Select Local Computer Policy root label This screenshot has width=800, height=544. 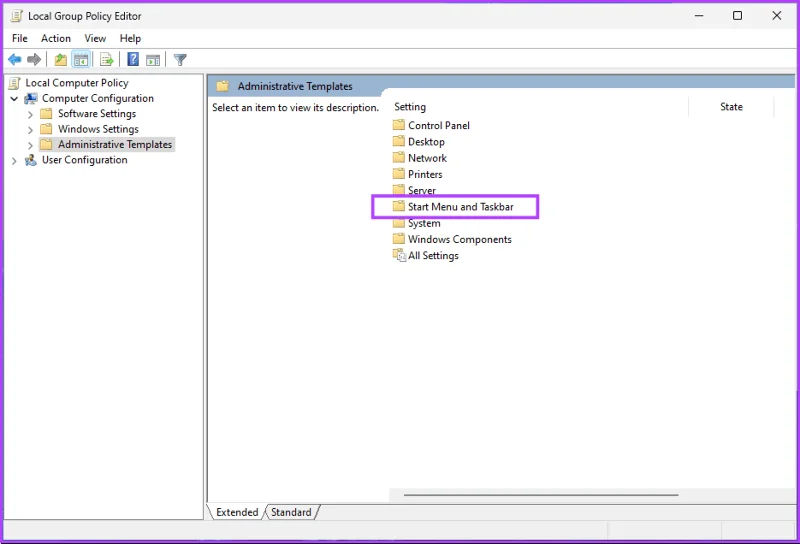pos(77,83)
